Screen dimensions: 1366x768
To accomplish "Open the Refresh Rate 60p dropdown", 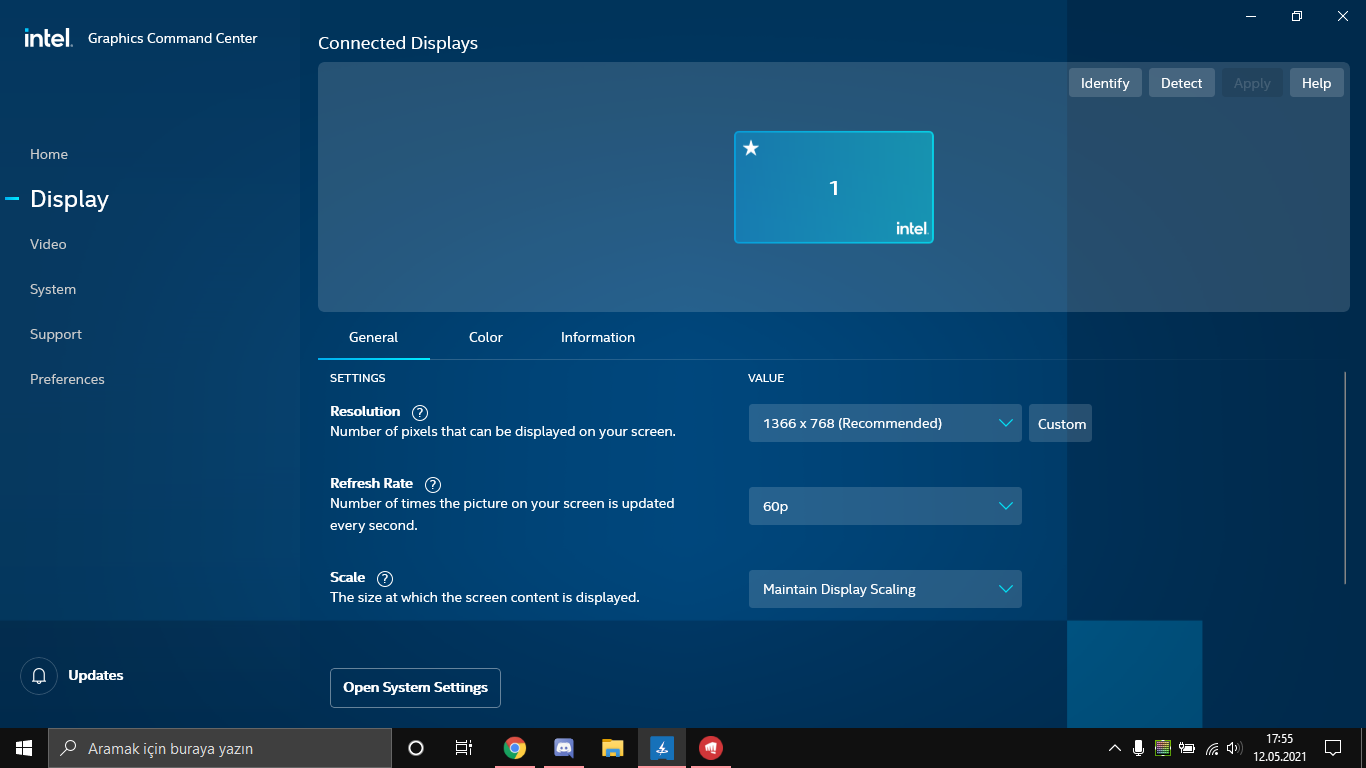I will coord(885,506).
